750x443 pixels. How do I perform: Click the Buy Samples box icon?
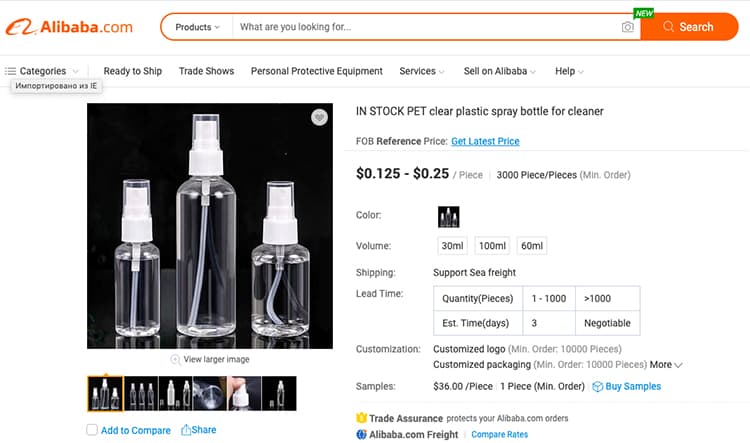(597, 387)
